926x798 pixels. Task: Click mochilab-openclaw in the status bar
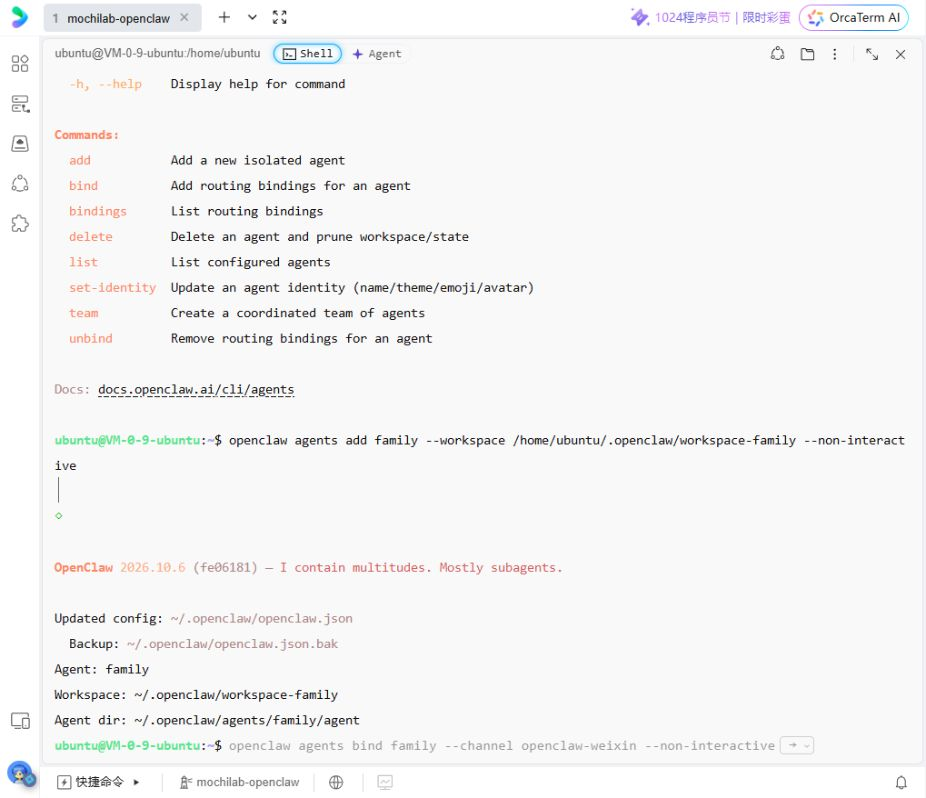pyautogui.click(x=240, y=782)
